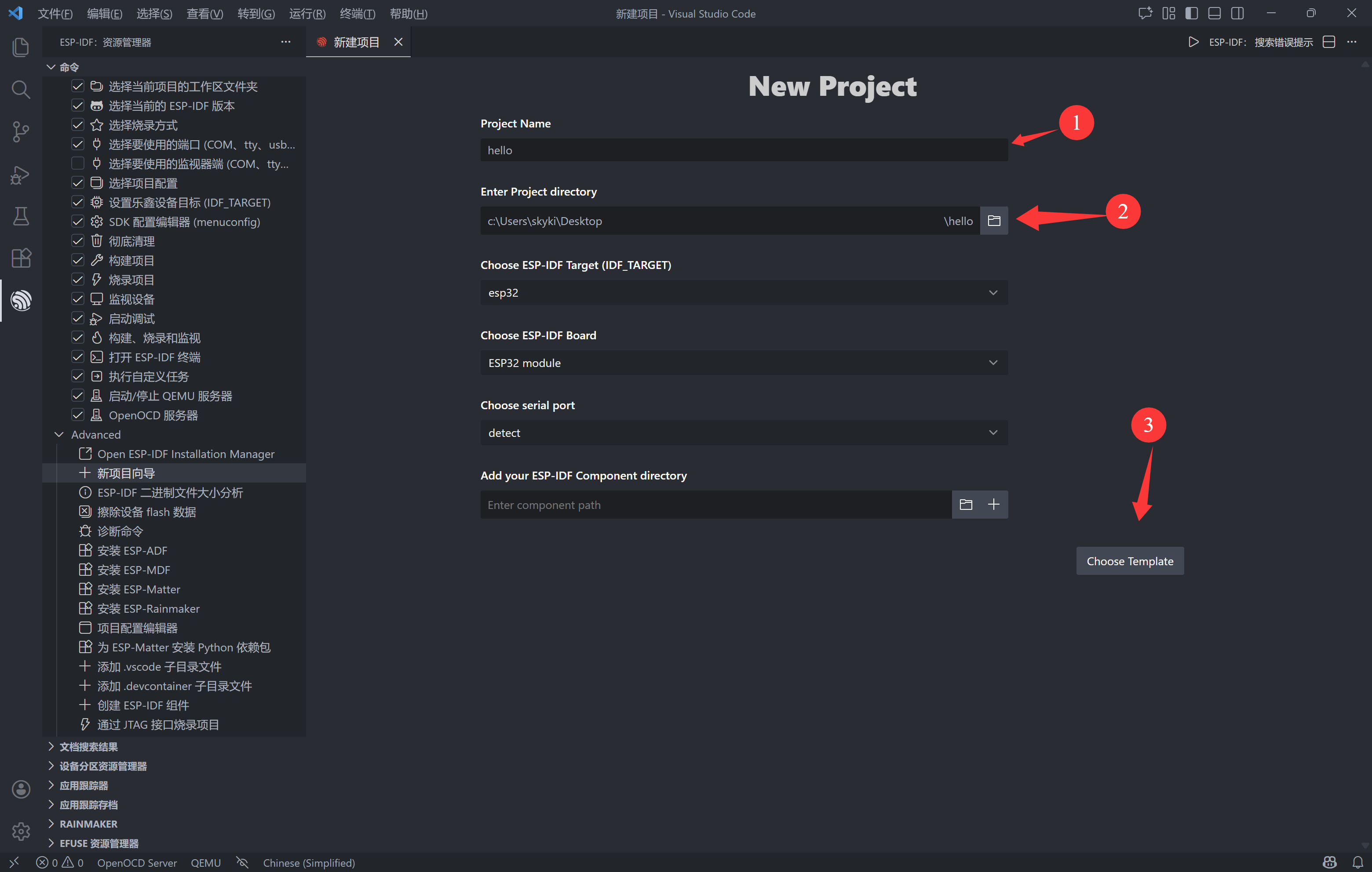The image size is (1372, 872).
Task: Toggle checkbox for 选择当前的 ESP-IDF 版本
Action: pos(77,105)
